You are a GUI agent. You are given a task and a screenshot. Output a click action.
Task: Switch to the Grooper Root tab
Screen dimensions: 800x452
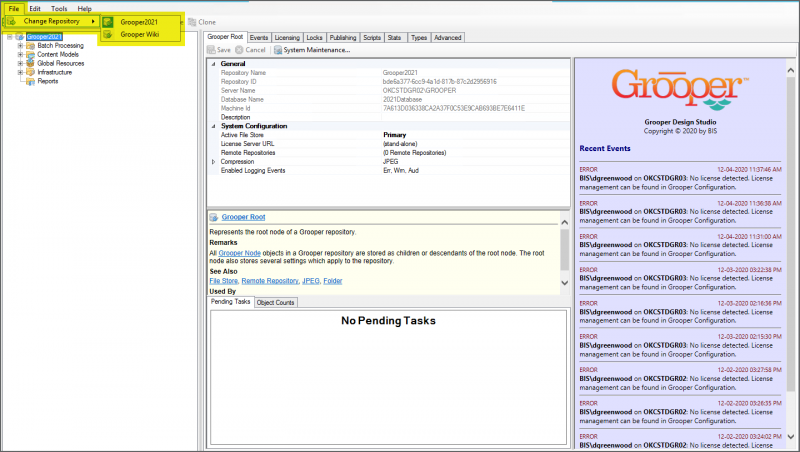pyautogui.click(x=225, y=37)
